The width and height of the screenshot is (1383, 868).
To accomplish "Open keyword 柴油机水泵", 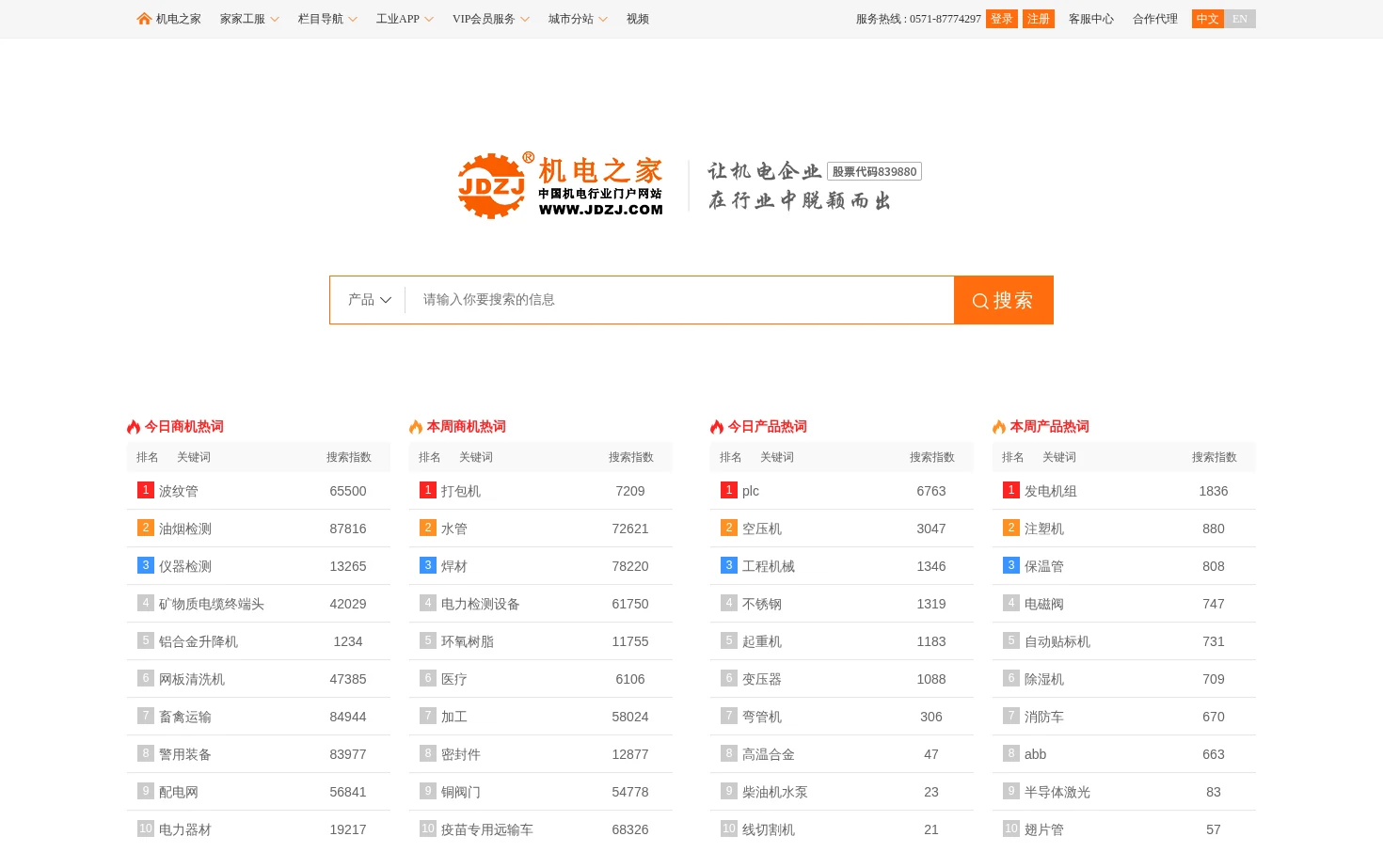I will [x=775, y=792].
